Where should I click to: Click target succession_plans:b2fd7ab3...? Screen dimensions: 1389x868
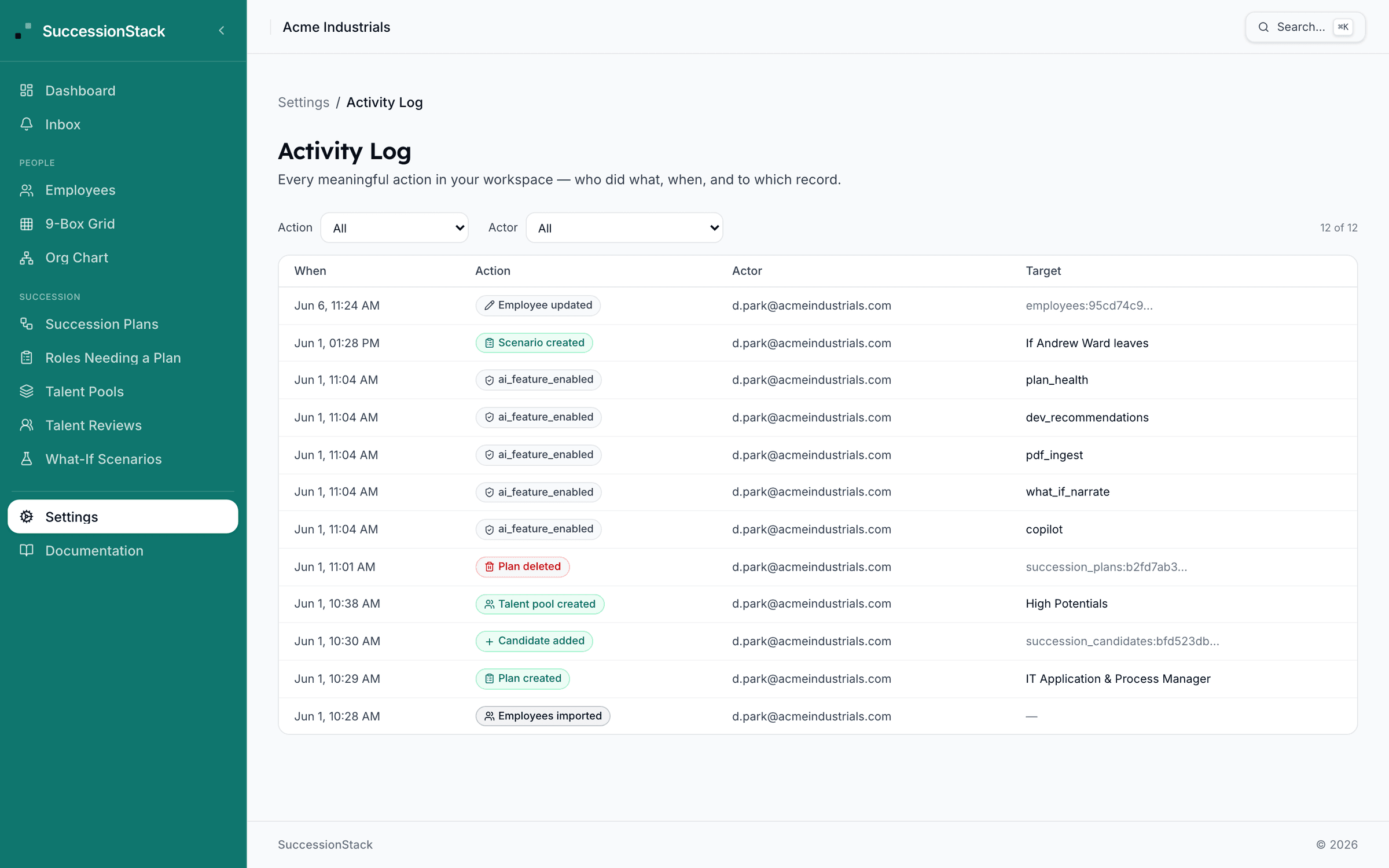pyautogui.click(x=1106, y=567)
